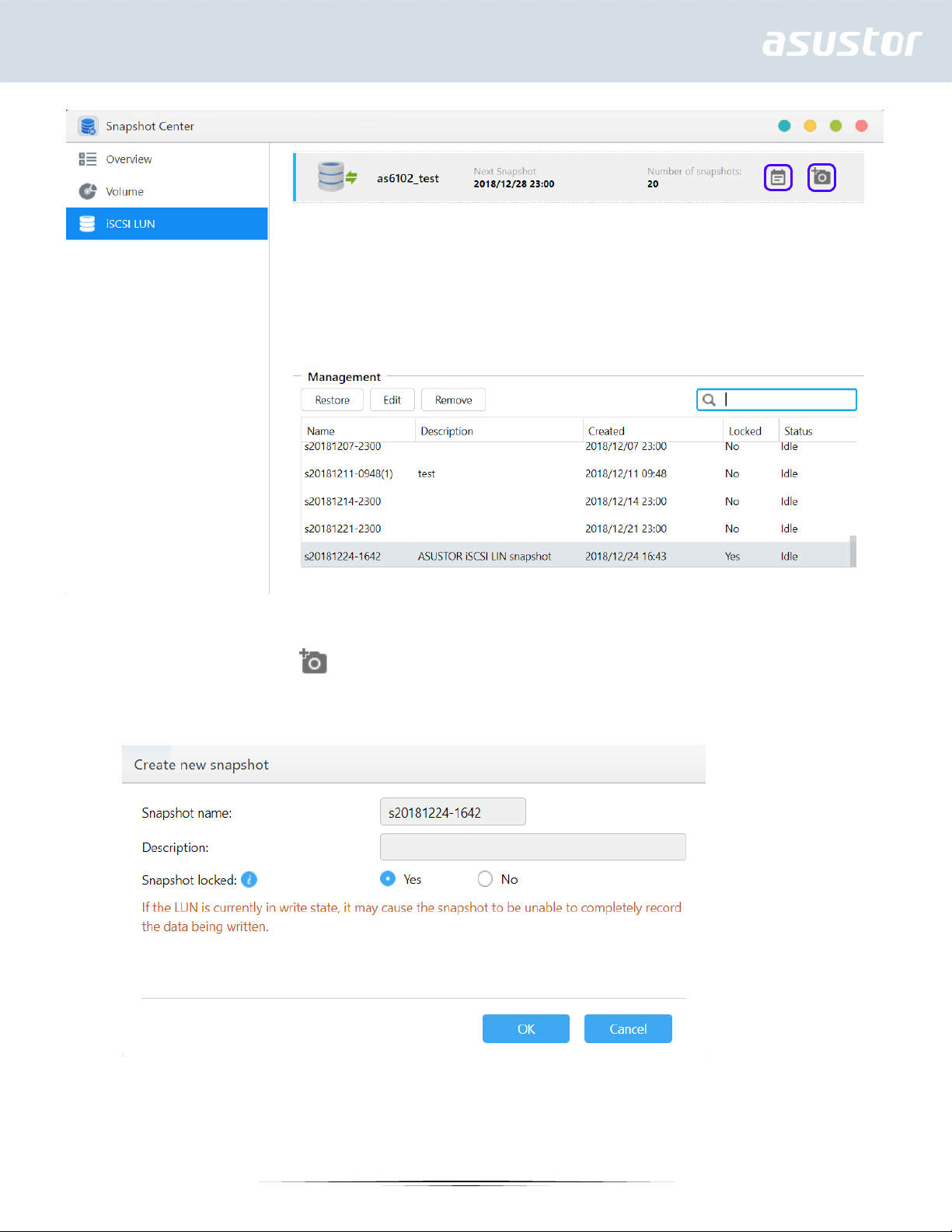Click the Cancel button

coord(628,1028)
